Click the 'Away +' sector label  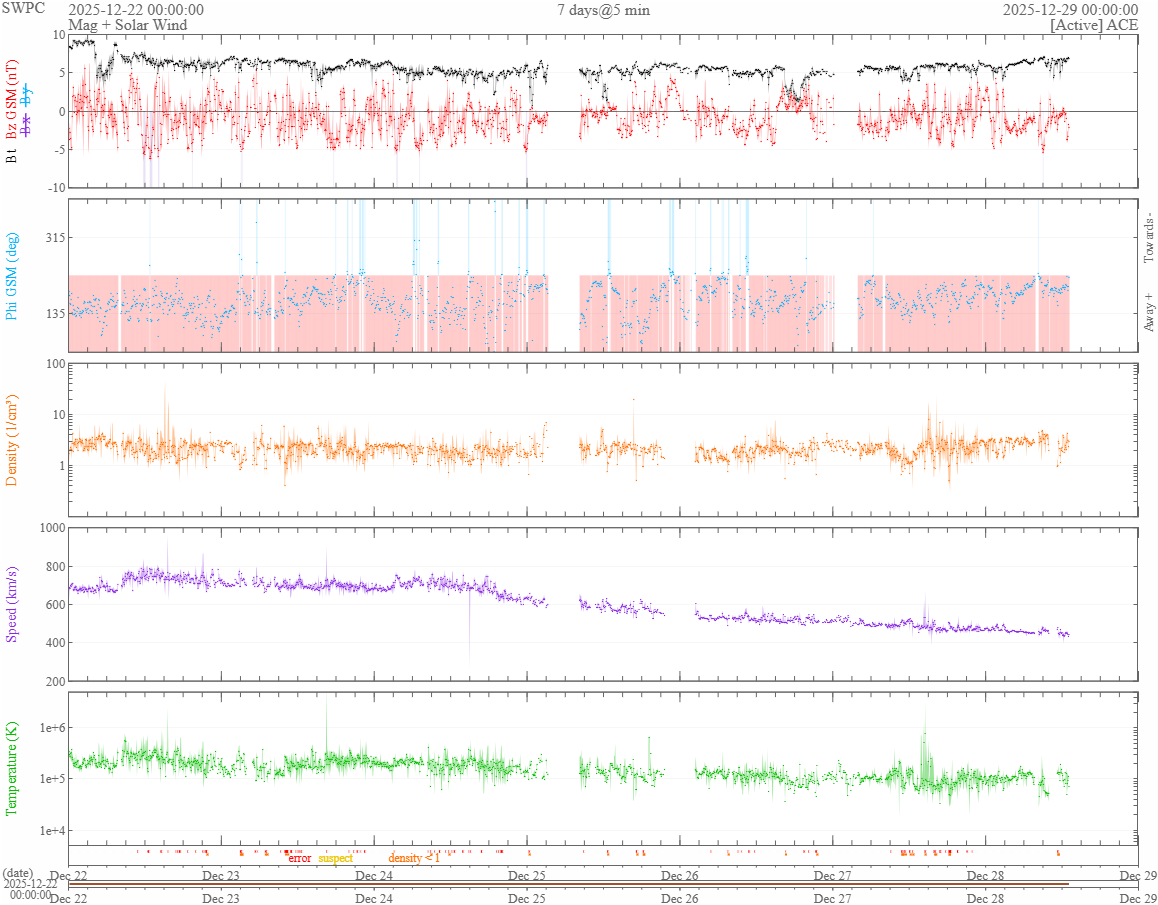pyautogui.click(x=1148, y=312)
